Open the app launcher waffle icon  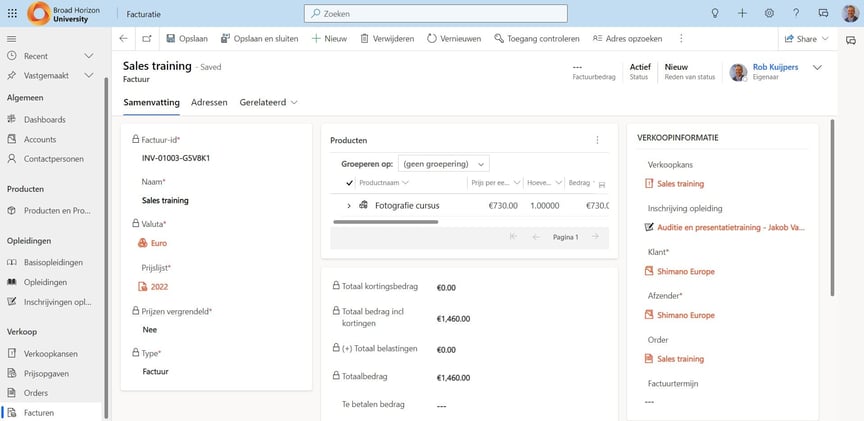(12, 13)
